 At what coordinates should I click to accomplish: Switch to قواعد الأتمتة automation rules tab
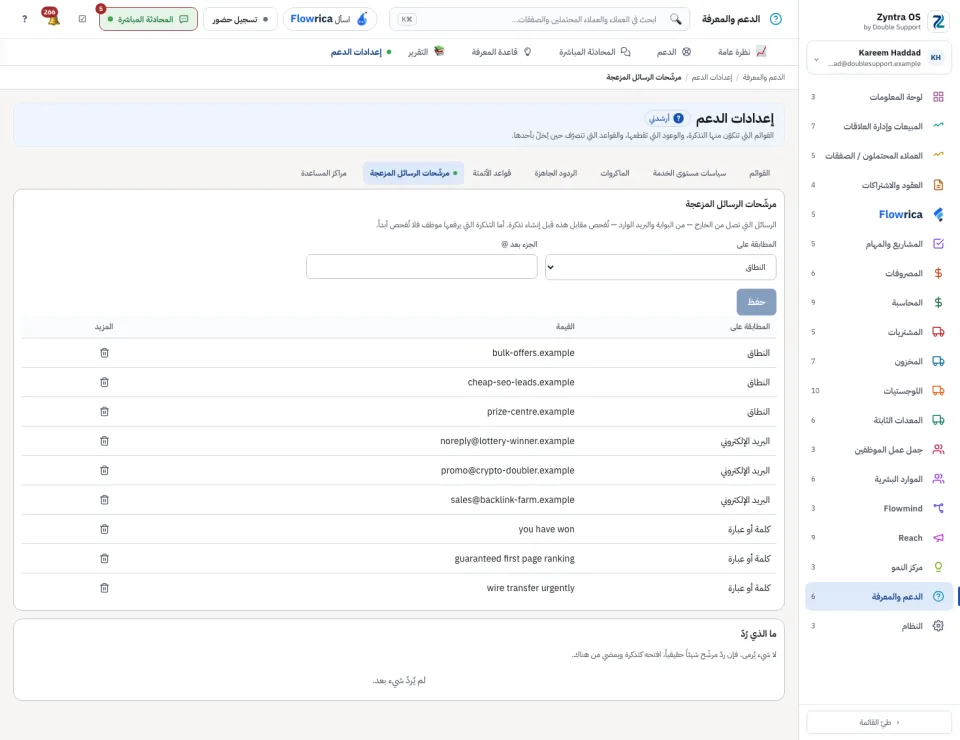492,173
